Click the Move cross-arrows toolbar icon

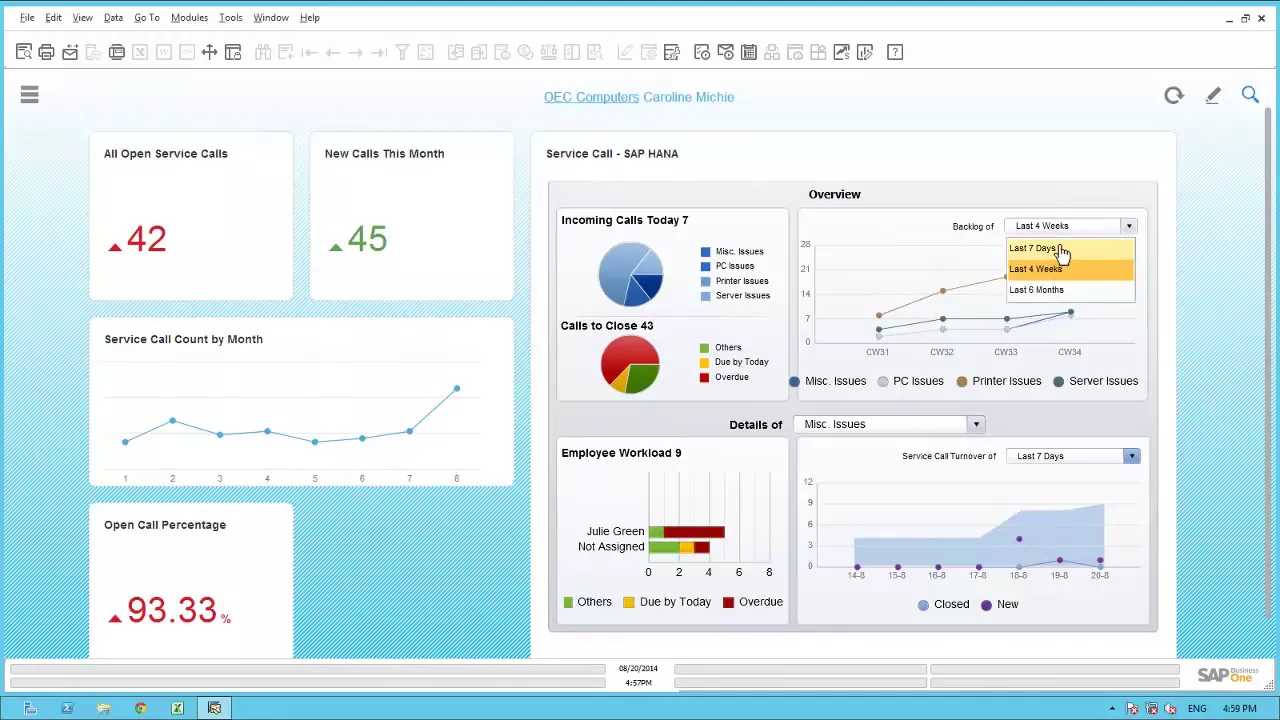click(209, 52)
